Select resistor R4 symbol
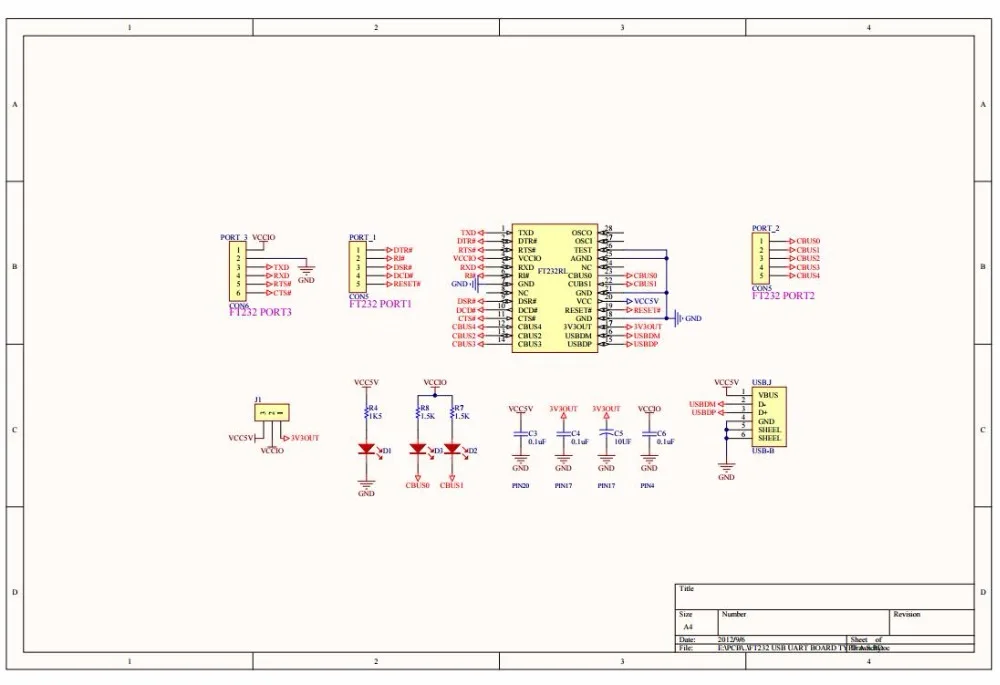Screen dimensions: 1000x685 (367, 411)
